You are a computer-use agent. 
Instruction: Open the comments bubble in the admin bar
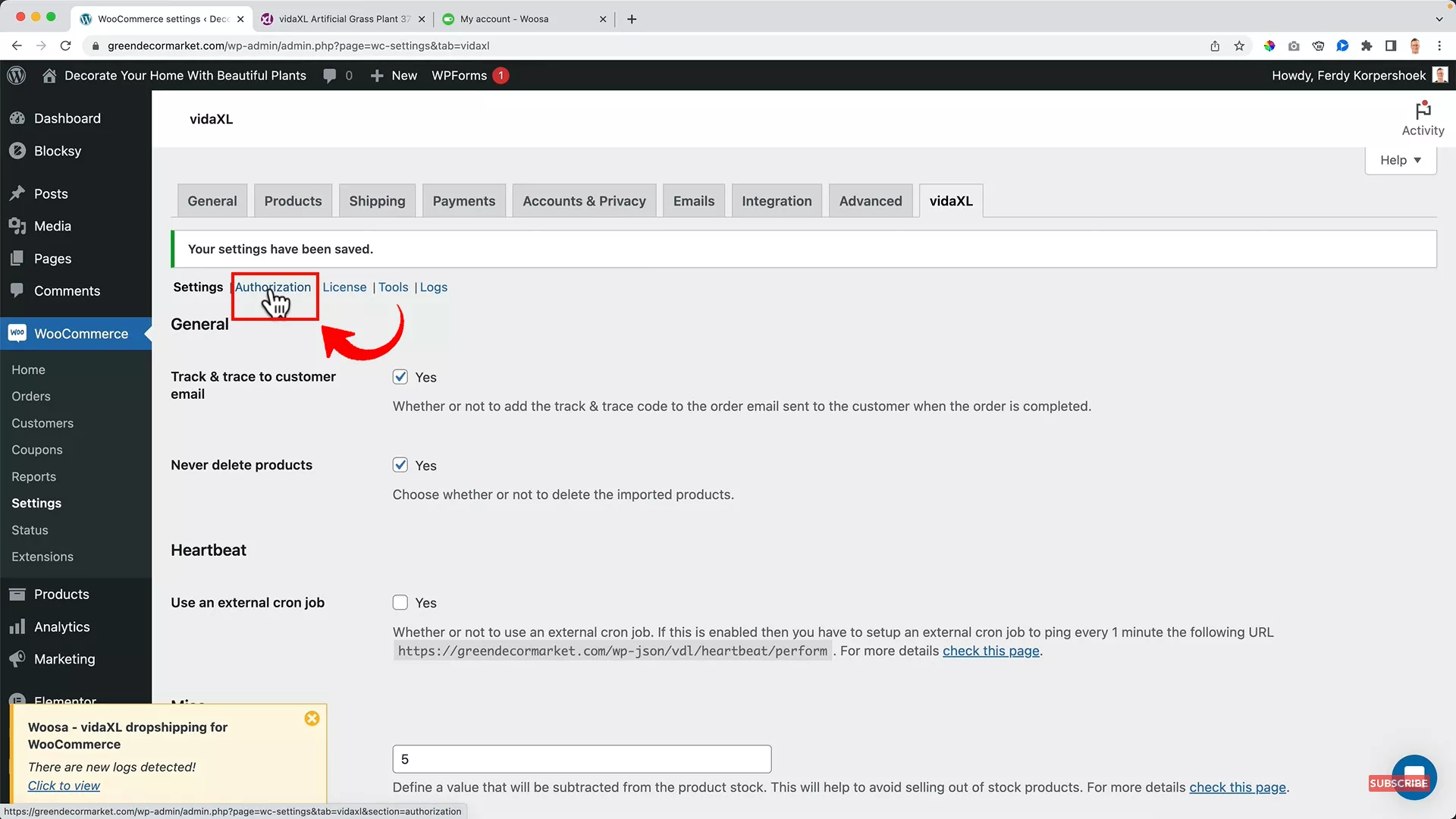click(x=334, y=75)
